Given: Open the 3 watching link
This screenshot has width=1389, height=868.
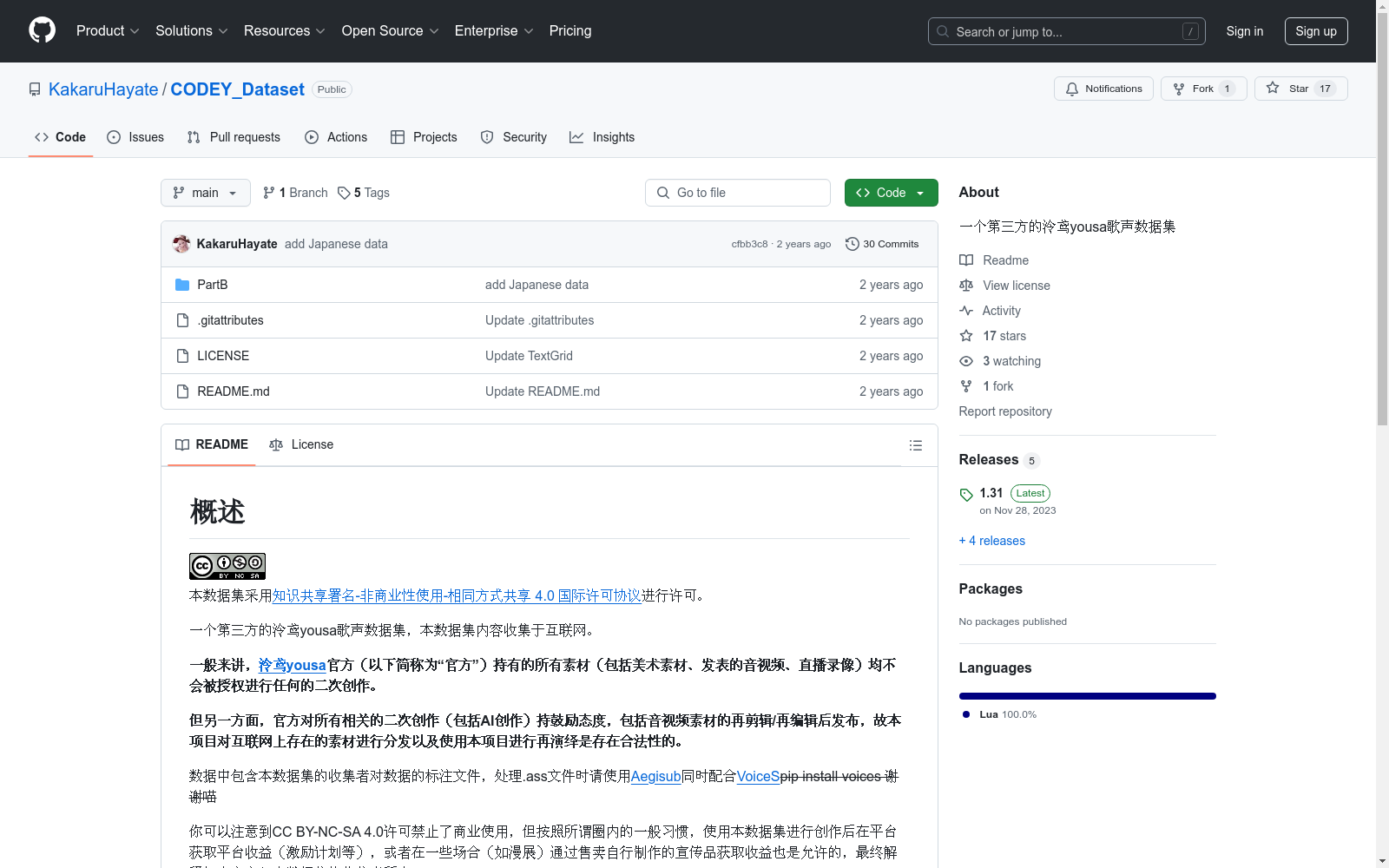Looking at the screenshot, I should click(1000, 361).
